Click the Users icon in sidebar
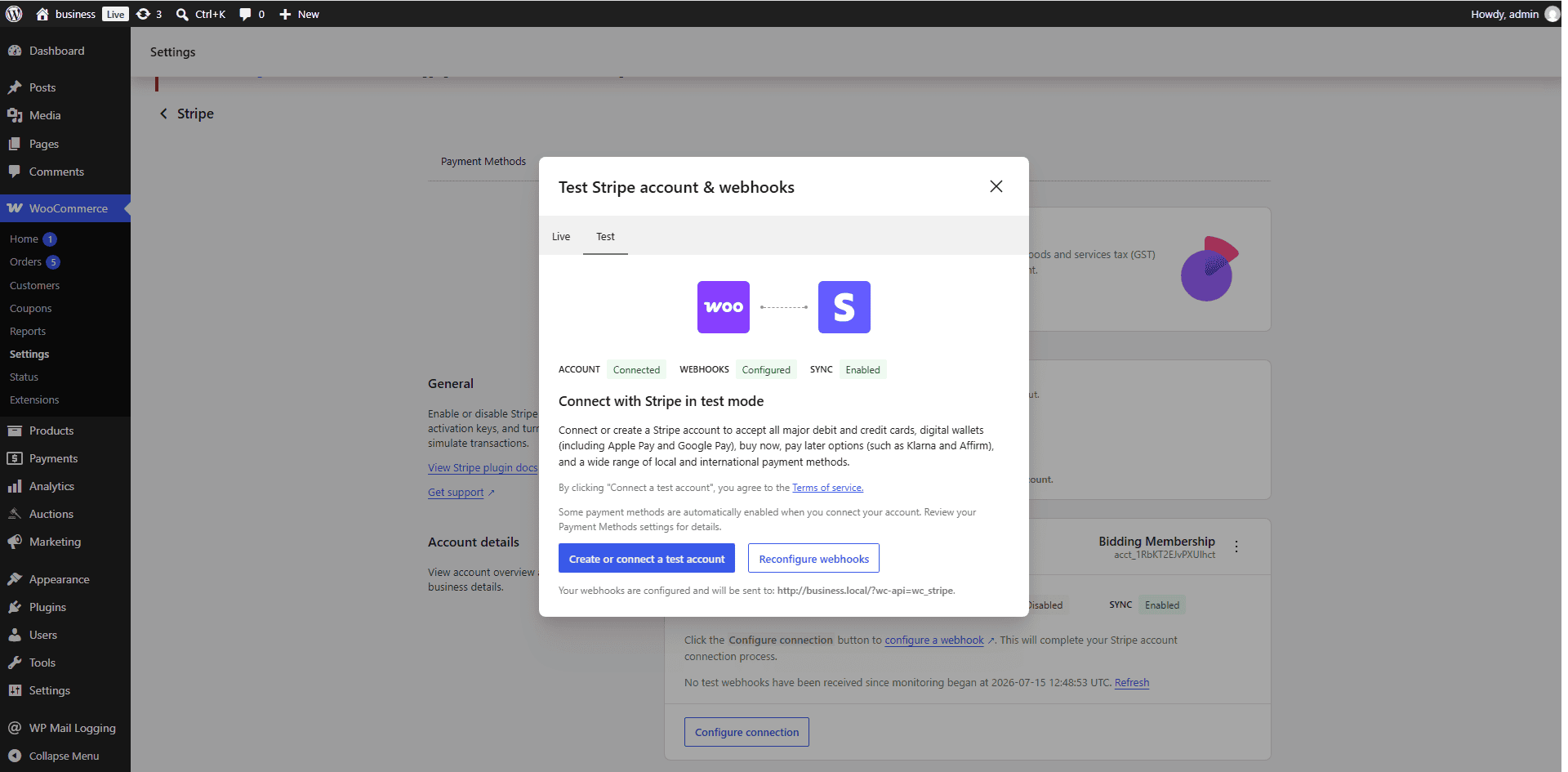 click(15, 635)
